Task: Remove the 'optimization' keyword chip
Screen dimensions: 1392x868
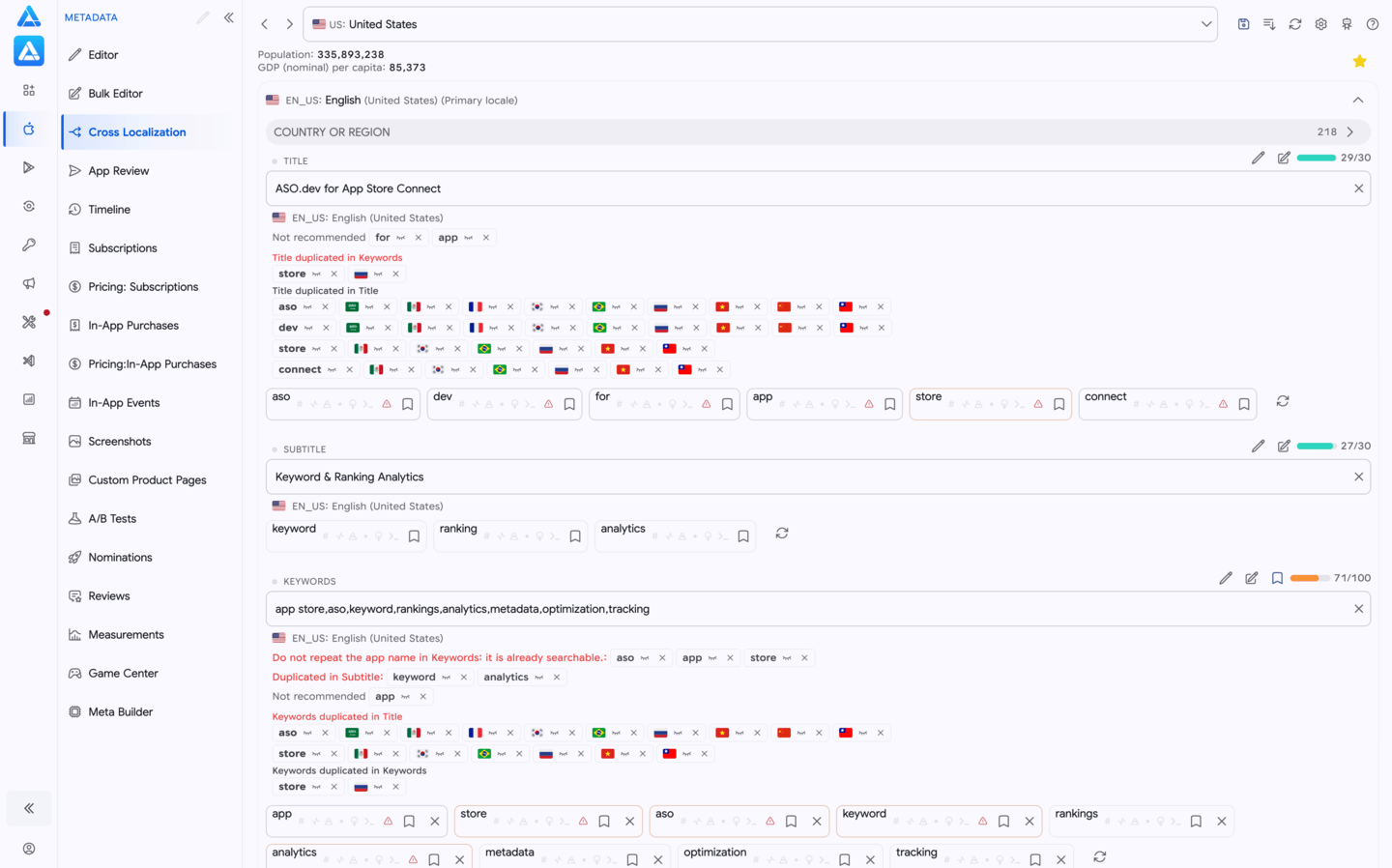Action: point(870,860)
